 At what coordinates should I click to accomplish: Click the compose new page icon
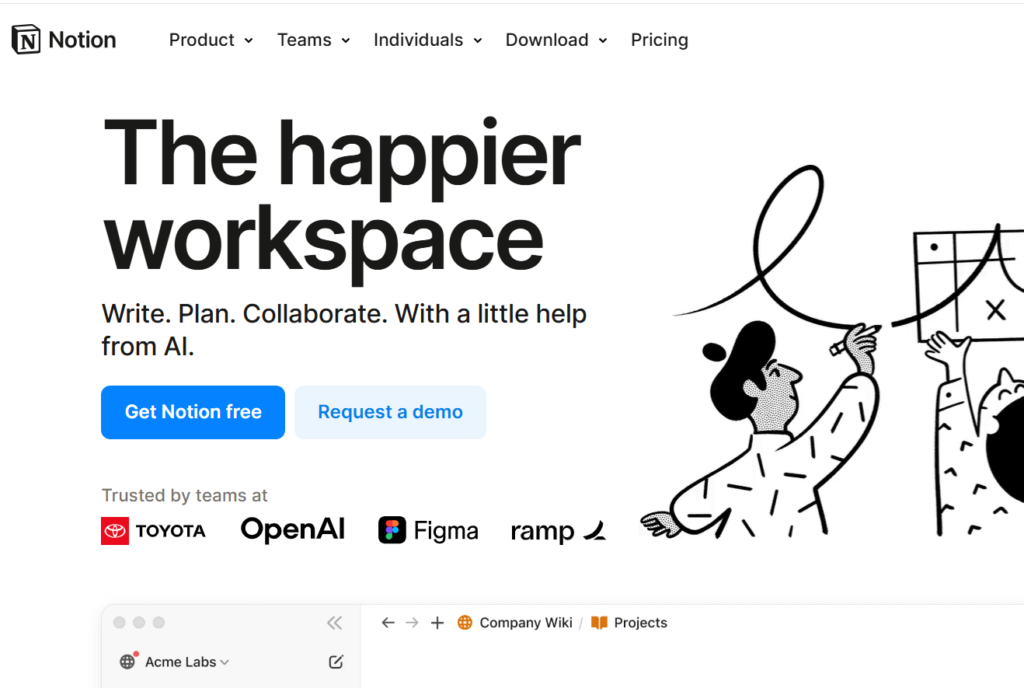[336, 662]
